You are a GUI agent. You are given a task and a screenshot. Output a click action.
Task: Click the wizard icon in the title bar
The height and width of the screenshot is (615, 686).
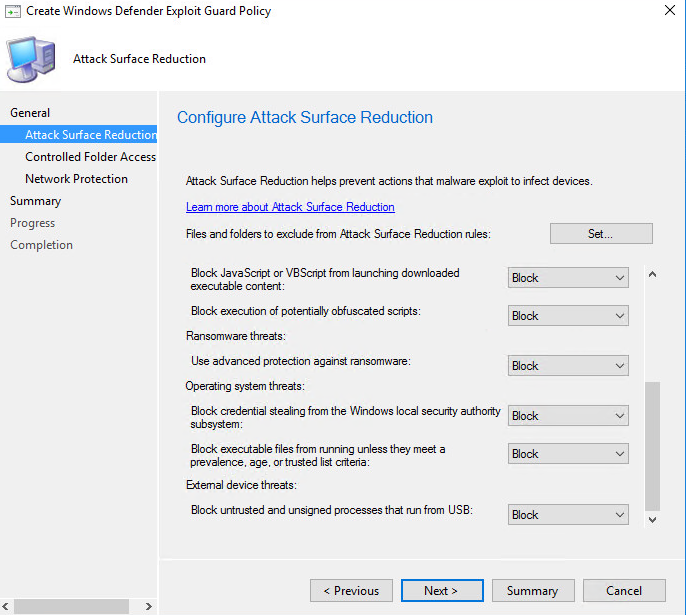[13, 11]
